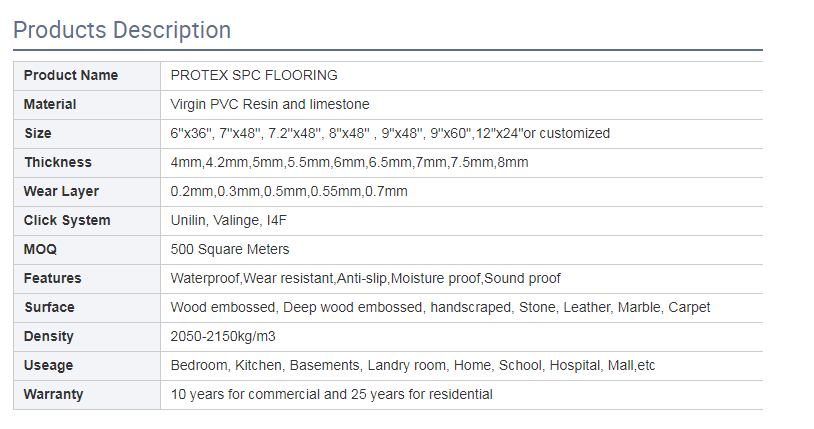Select the Thickness label cell
The height and width of the screenshot is (429, 814).
tap(58, 162)
